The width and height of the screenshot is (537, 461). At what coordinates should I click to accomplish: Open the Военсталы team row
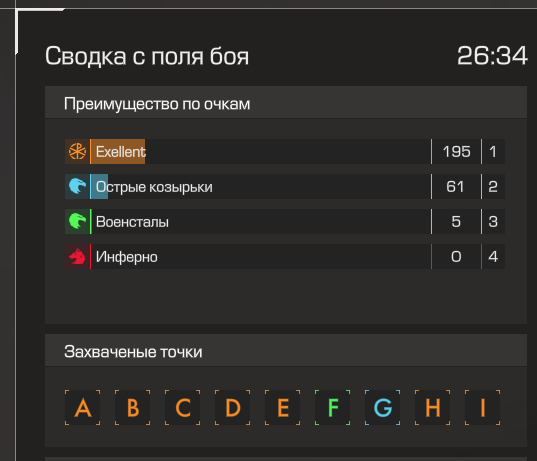[285, 221]
